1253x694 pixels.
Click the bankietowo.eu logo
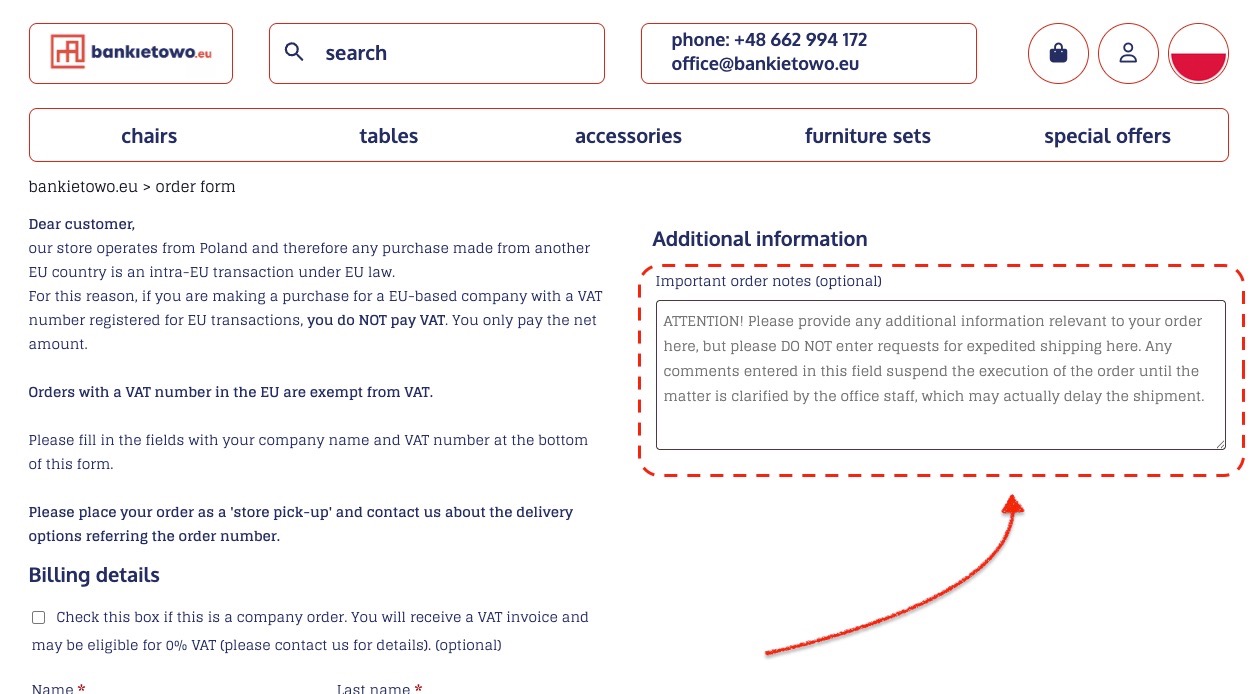(x=131, y=53)
